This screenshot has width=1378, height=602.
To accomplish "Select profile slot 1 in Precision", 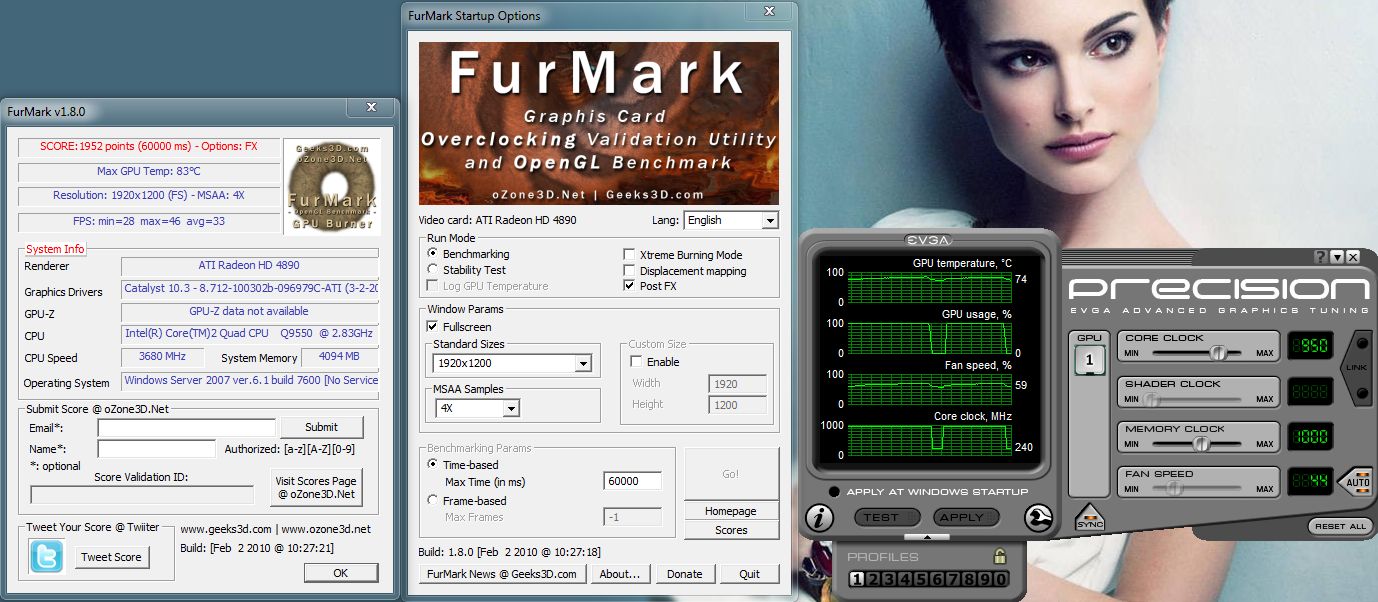I will (x=856, y=579).
